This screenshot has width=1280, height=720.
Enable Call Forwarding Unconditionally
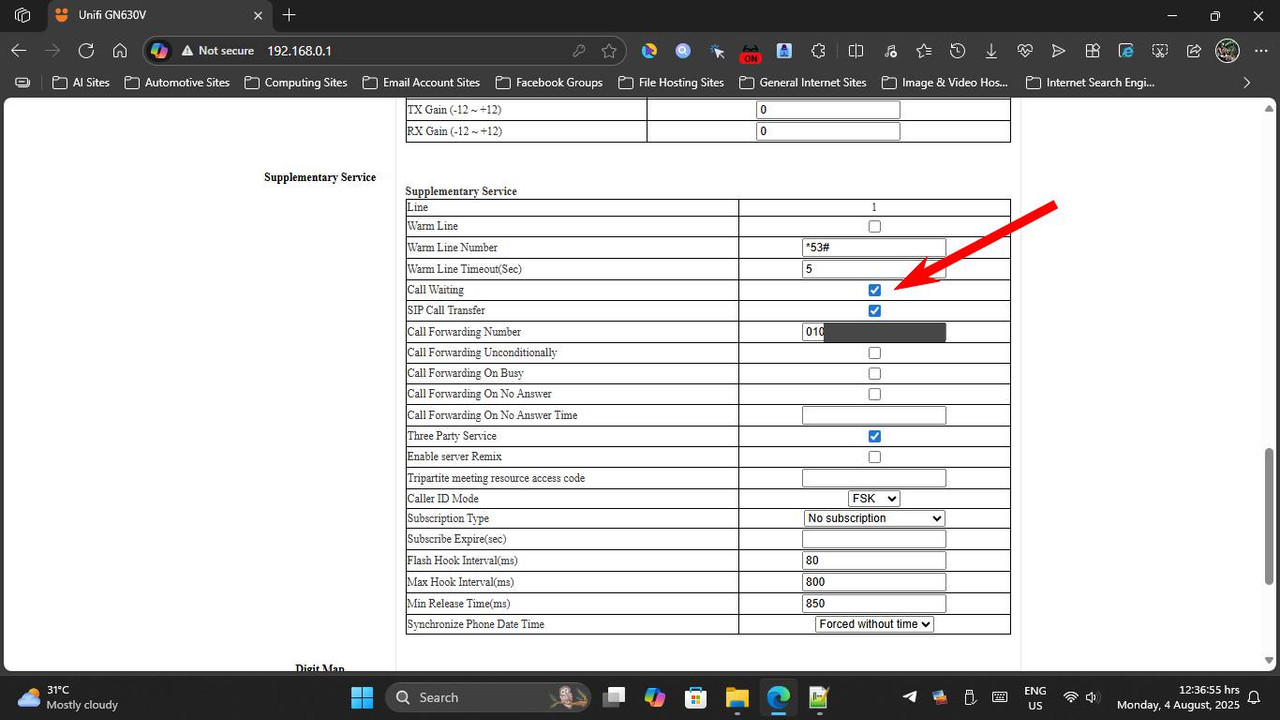coord(875,353)
